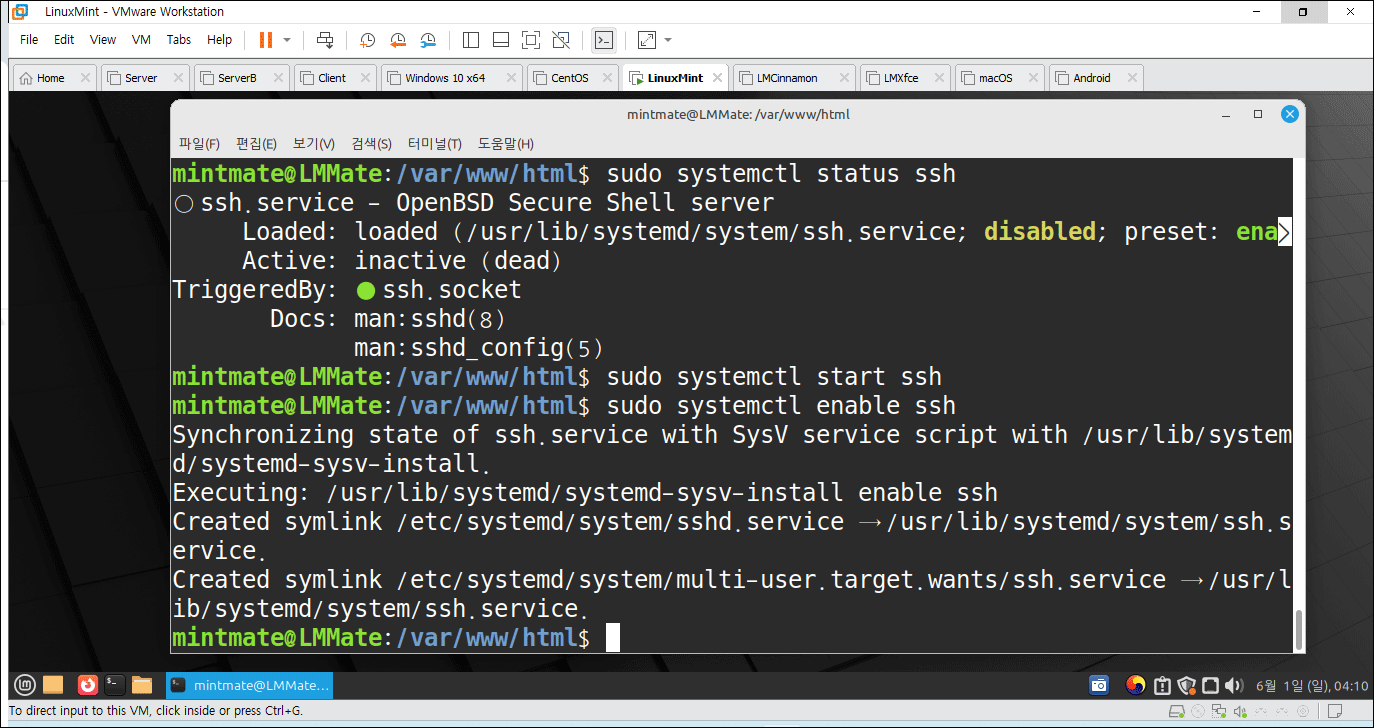The image size is (1374, 728).
Task: Click the 'man:sshd_config(5)' docs text
Action: [479, 348]
